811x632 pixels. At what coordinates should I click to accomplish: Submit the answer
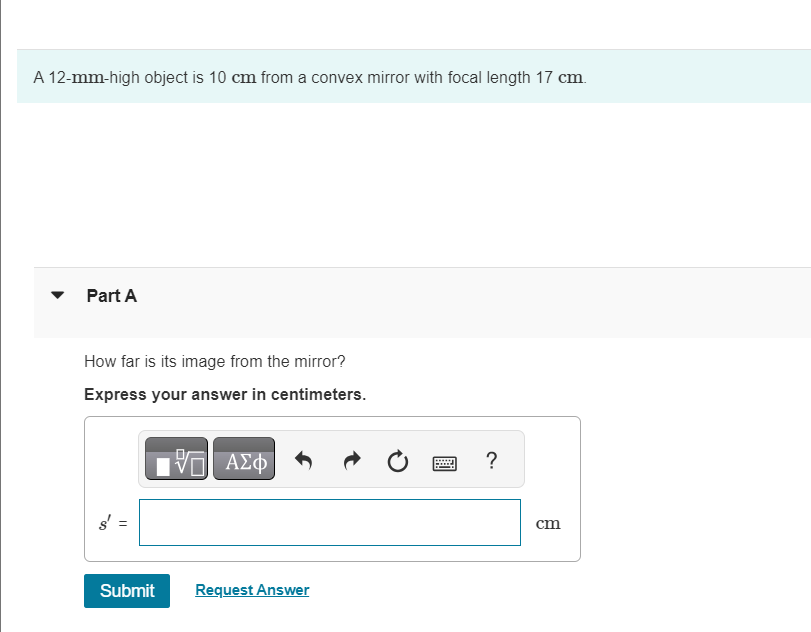coord(127,591)
